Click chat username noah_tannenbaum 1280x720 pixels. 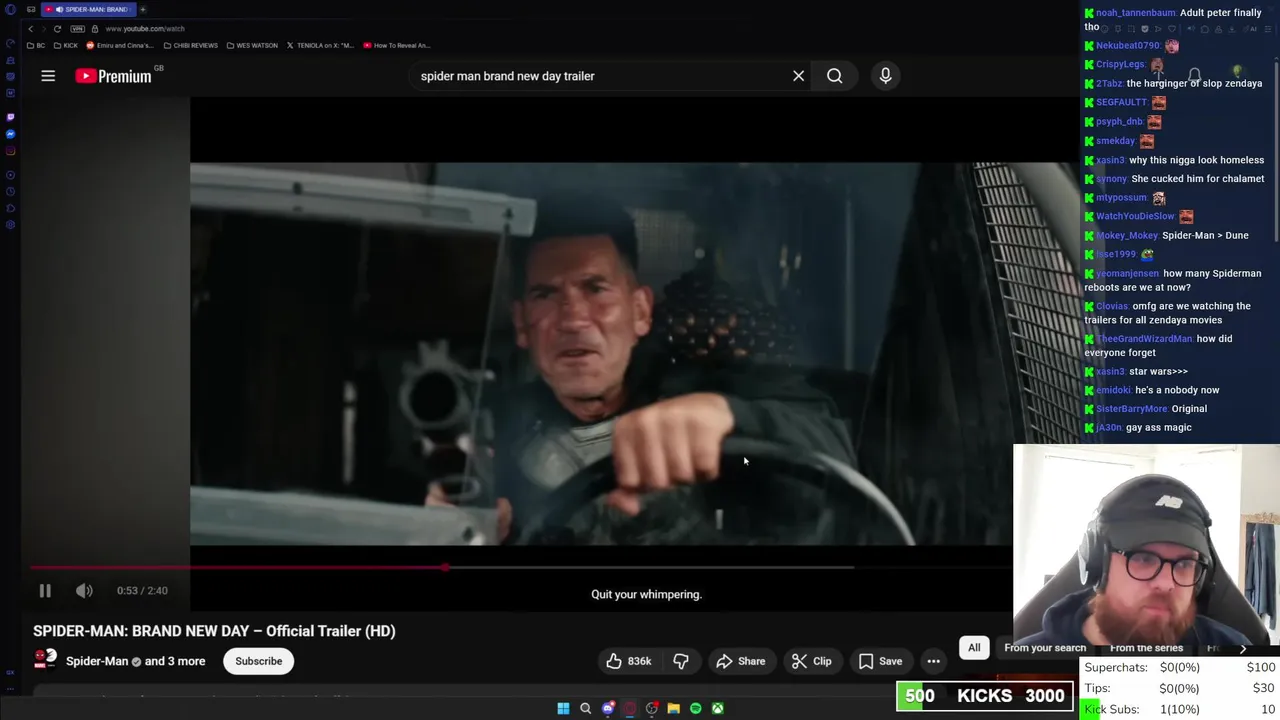tap(1136, 13)
